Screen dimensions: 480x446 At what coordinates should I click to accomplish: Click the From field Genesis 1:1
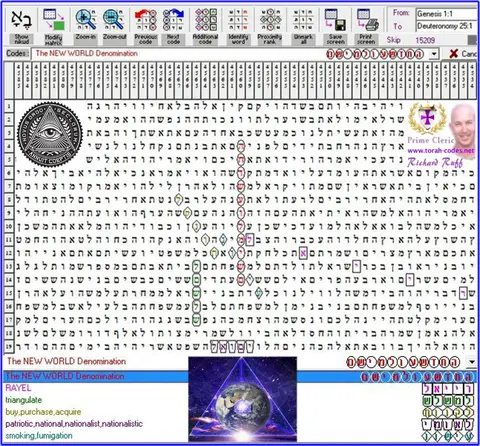click(447, 14)
